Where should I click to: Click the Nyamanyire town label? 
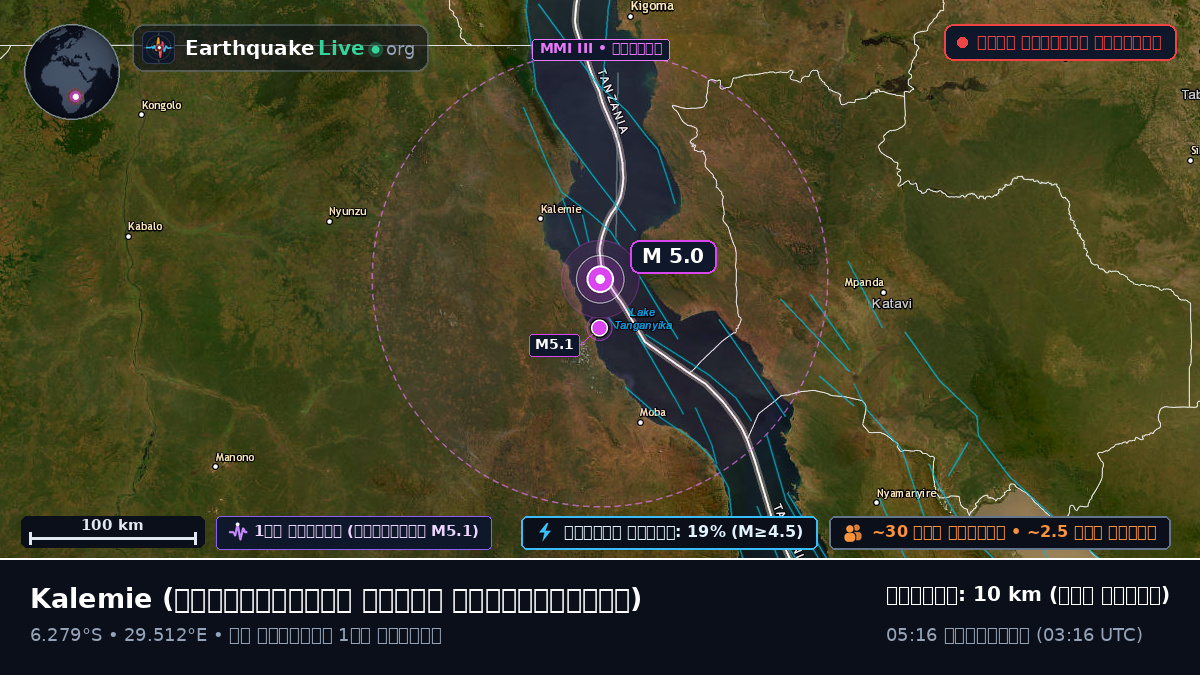tap(907, 493)
